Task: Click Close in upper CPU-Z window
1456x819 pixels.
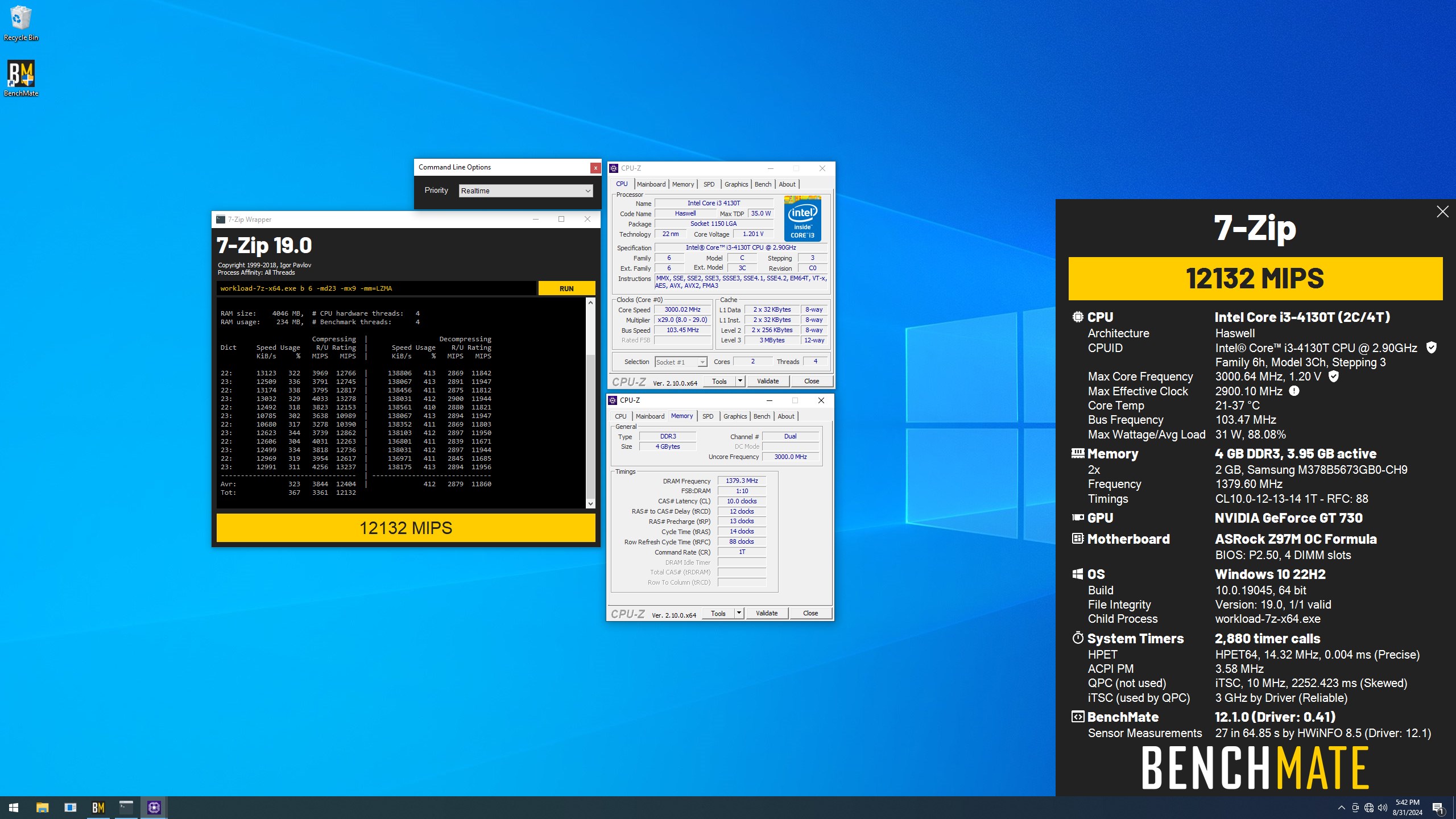Action: (812, 381)
